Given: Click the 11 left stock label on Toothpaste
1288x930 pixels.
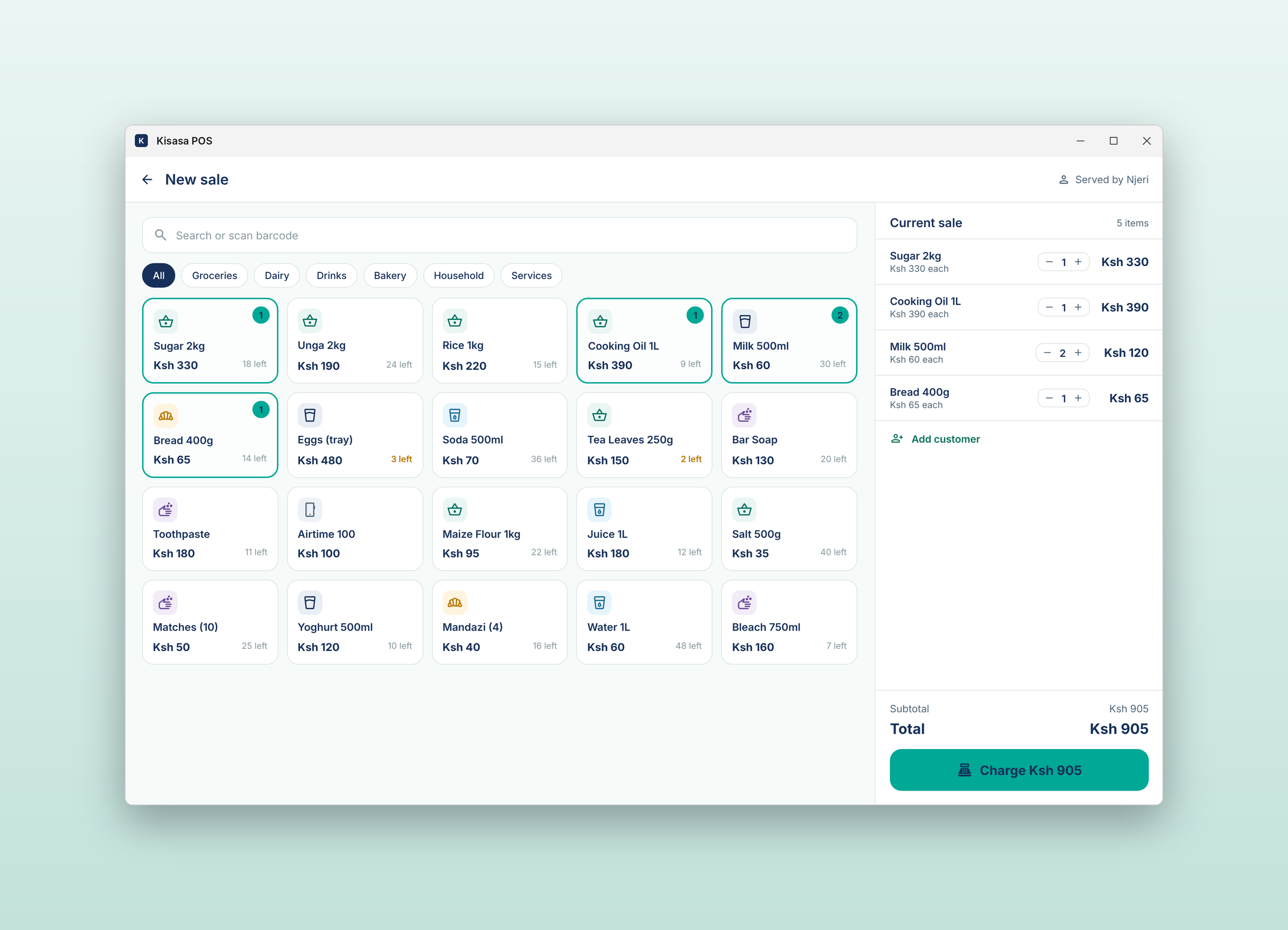Looking at the screenshot, I should (x=255, y=552).
